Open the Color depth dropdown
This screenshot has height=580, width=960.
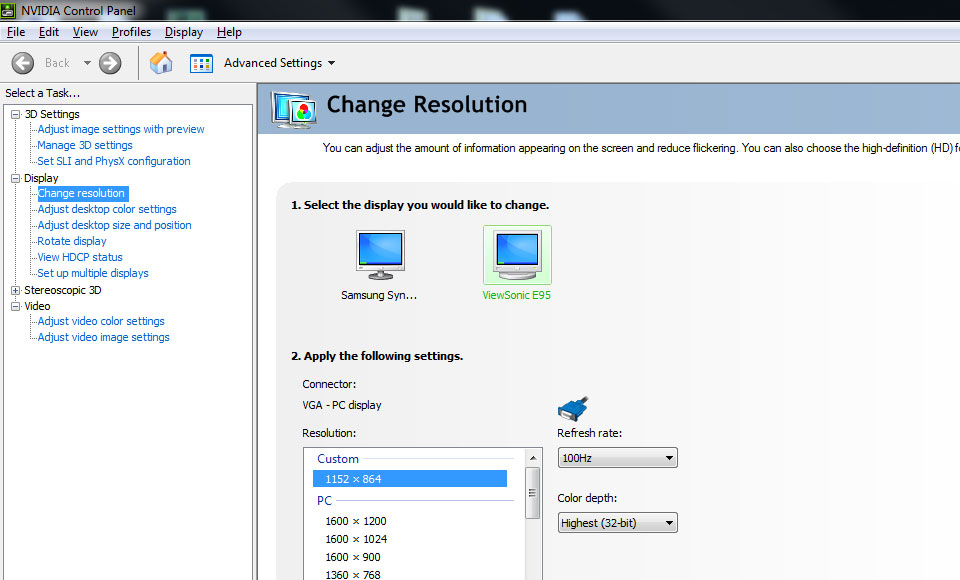point(617,522)
